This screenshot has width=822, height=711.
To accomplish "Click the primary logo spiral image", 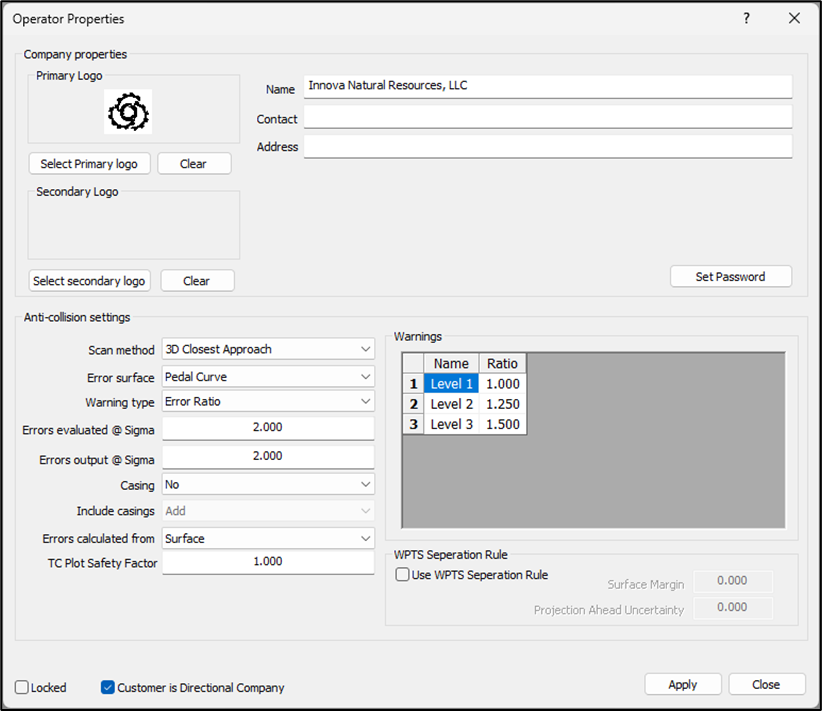I will click(x=128, y=112).
